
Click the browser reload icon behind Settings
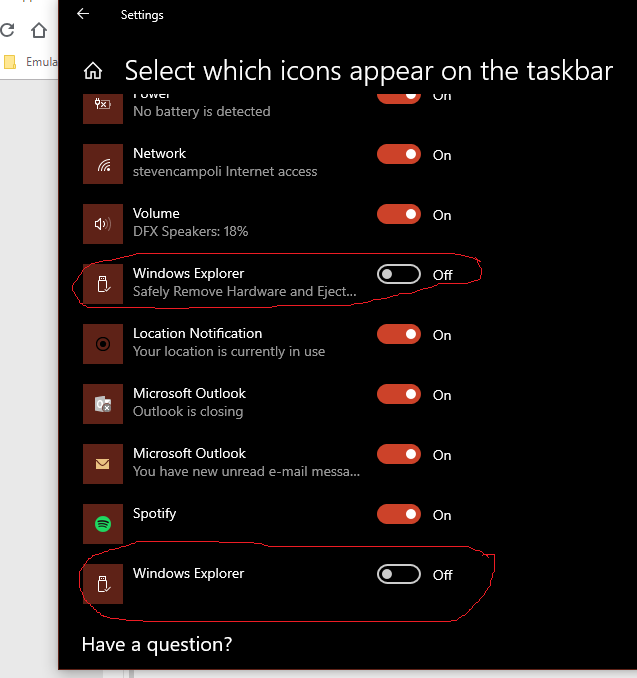[7, 30]
